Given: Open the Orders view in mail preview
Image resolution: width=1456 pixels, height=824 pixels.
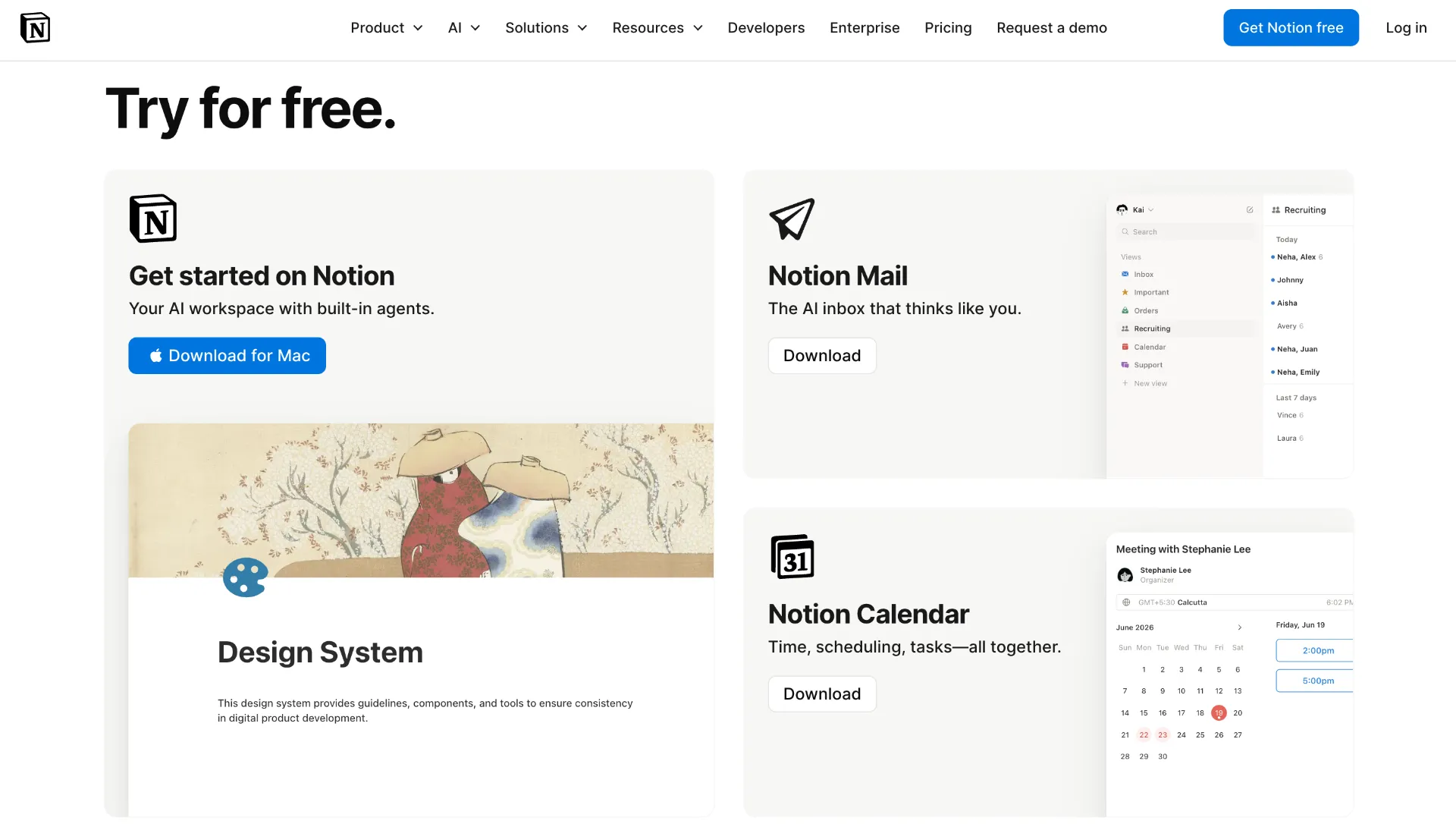Looking at the screenshot, I should click(x=1140, y=311).
